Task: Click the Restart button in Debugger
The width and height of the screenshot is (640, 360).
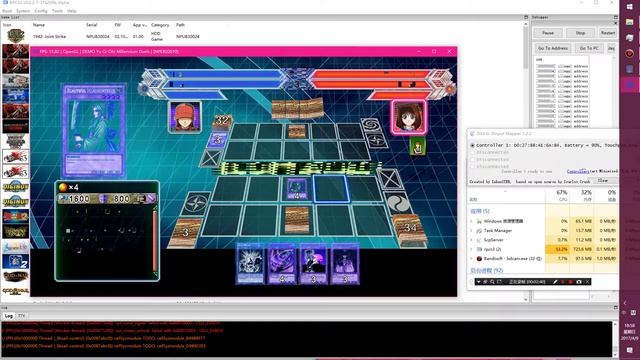Action: pyautogui.click(x=607, y=33)
